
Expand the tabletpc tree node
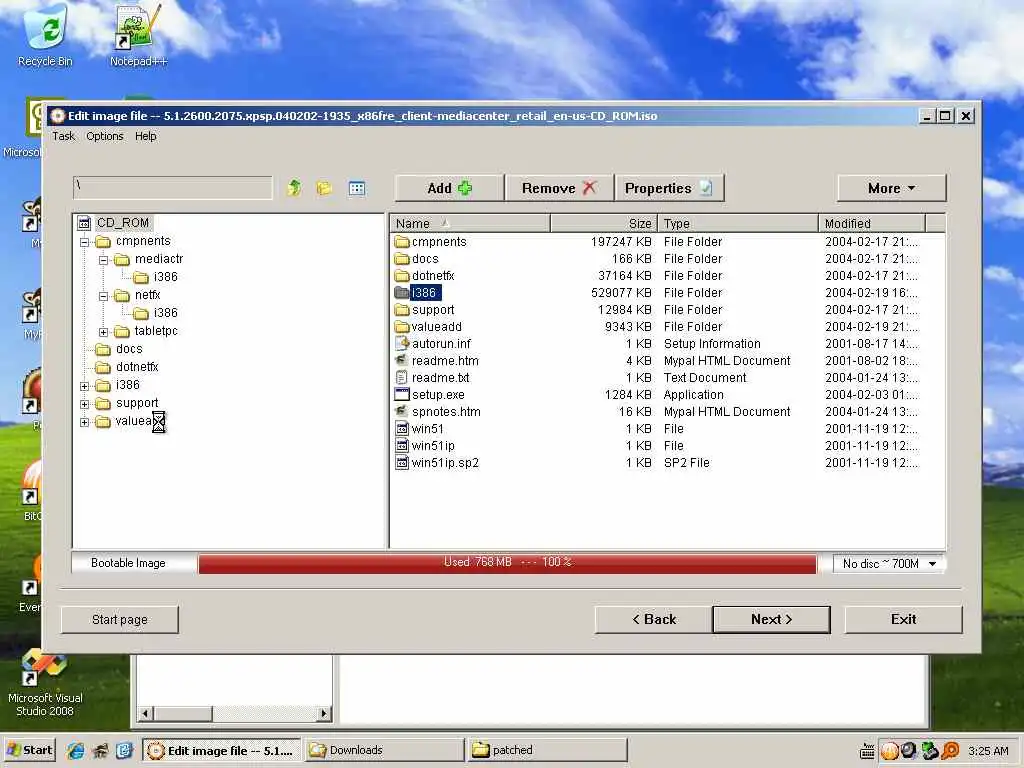[103, 332]
